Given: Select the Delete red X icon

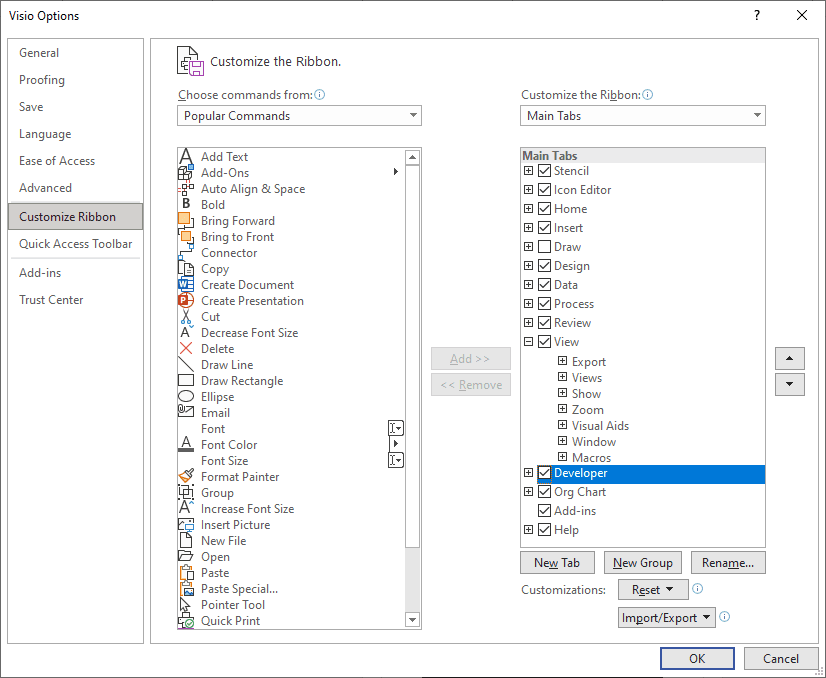Looking at the screenshot, I should [x=185, y=349].
